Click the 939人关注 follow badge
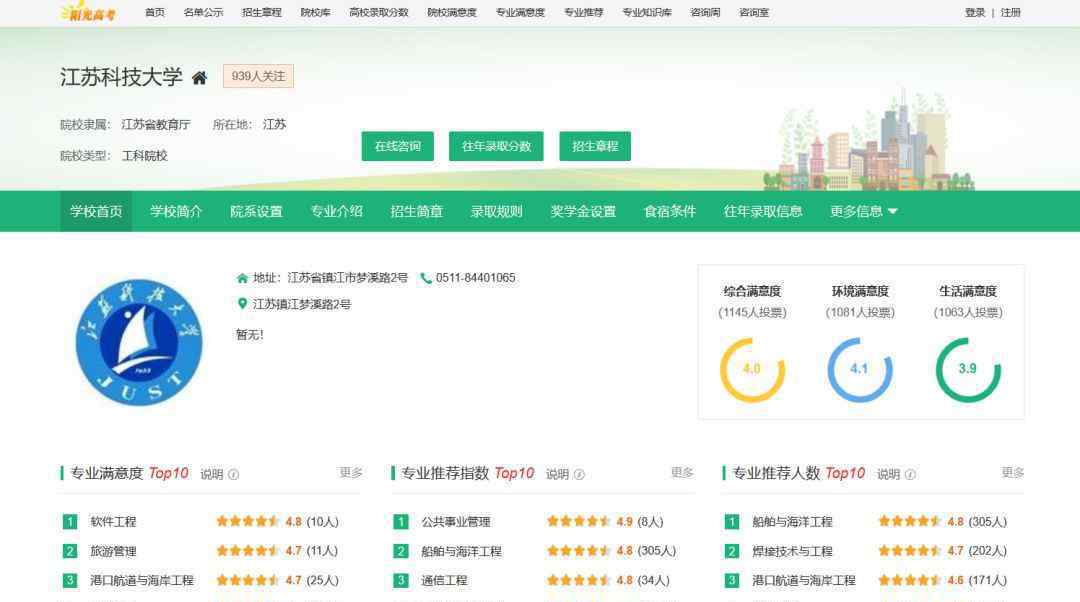This screenshot has height=602, width=1080. click(258, 76)
